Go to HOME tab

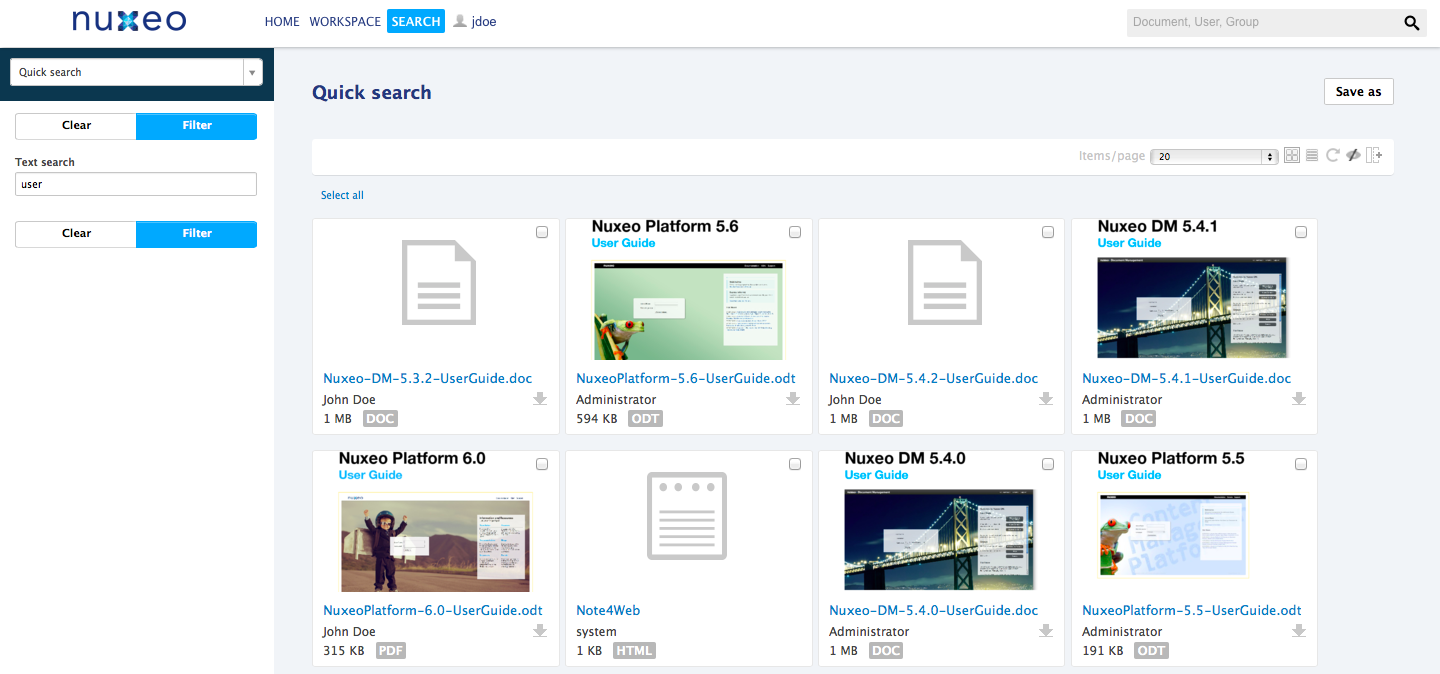pos(282,21)
